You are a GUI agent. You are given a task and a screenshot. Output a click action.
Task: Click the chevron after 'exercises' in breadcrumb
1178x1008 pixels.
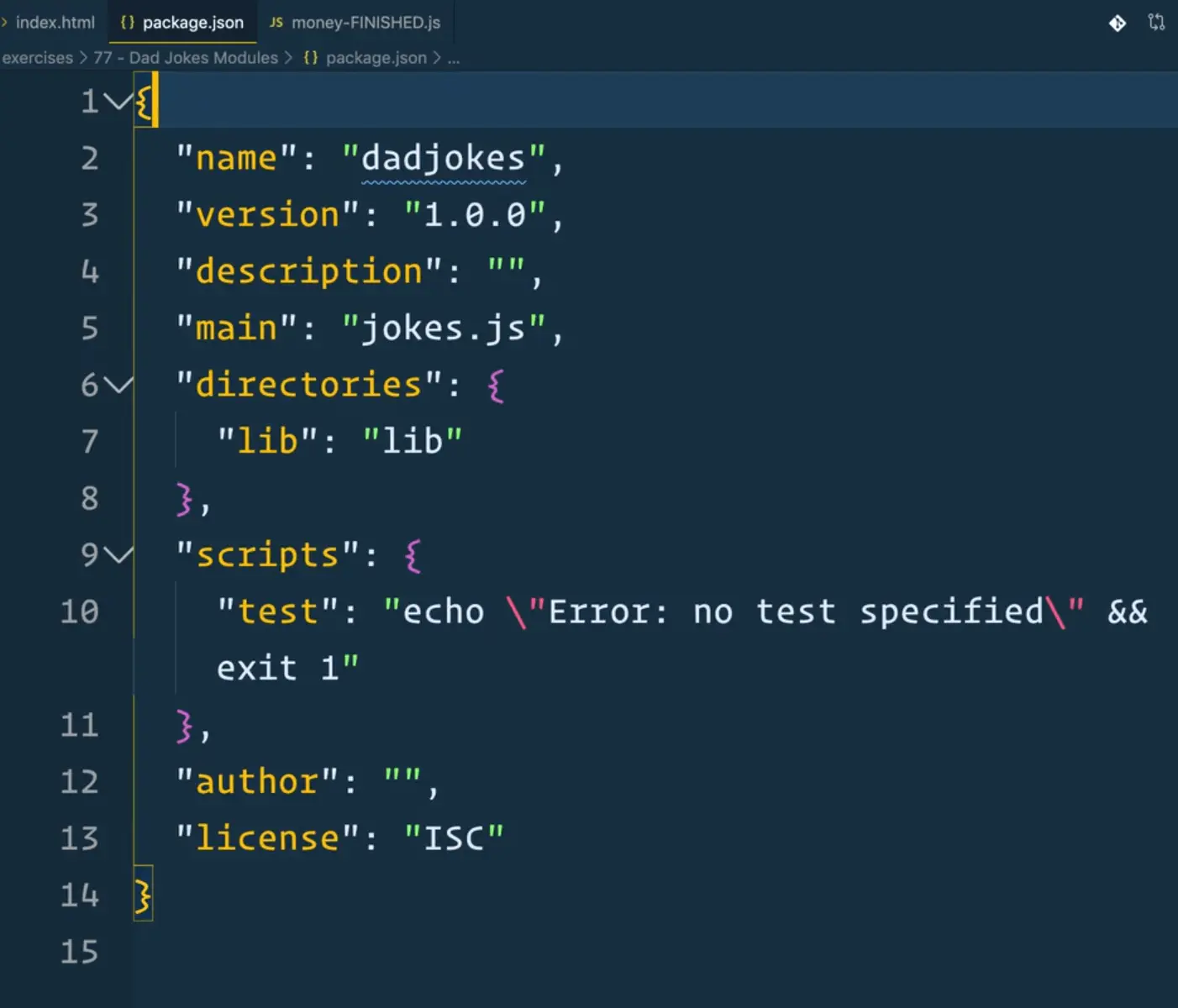(x=83, y=57)
